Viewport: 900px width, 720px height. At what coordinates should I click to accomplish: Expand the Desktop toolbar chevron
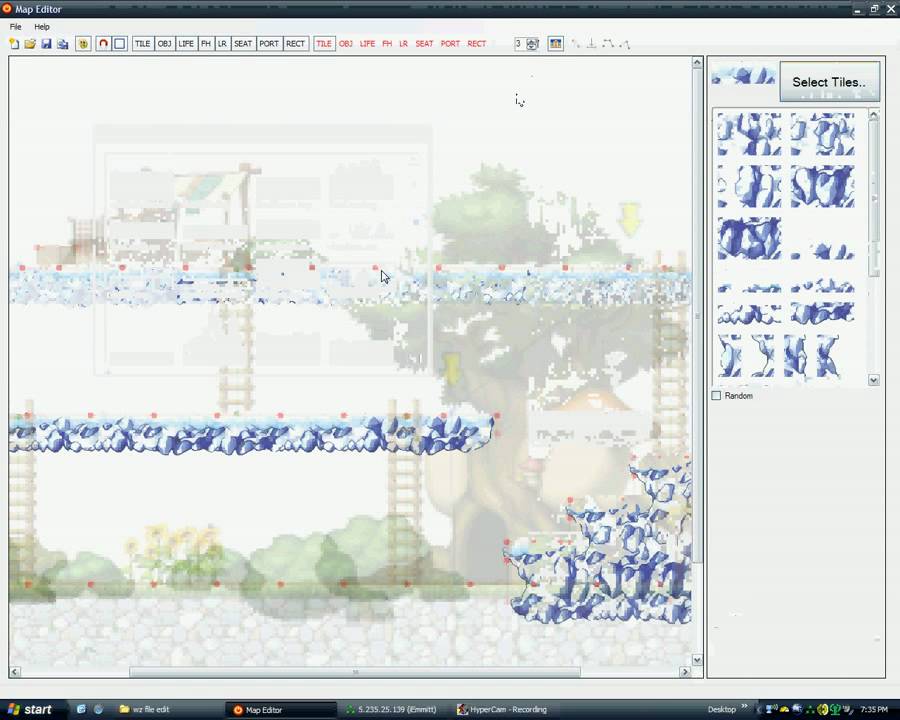744,707
